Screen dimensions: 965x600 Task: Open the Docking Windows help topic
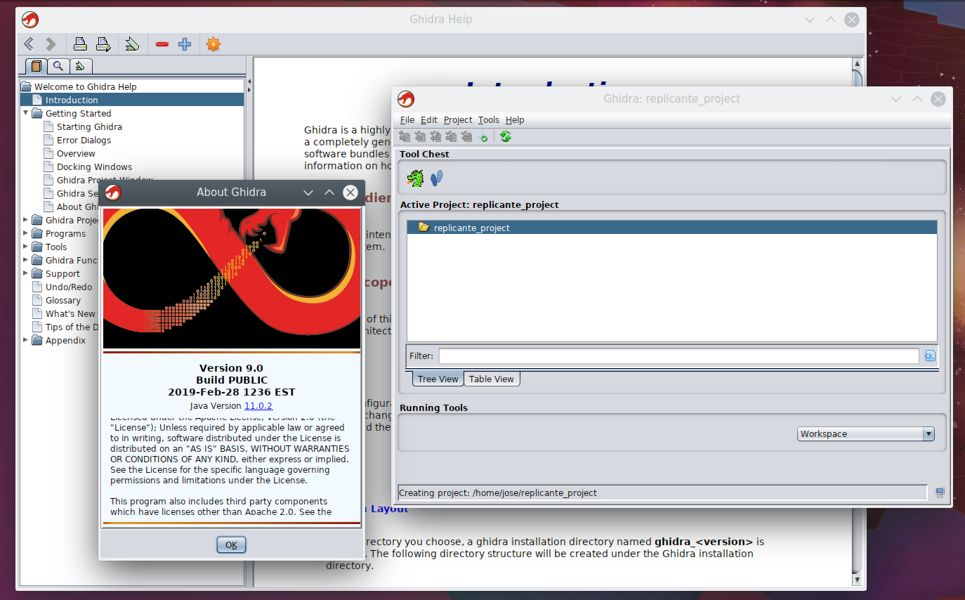[94, 167]
